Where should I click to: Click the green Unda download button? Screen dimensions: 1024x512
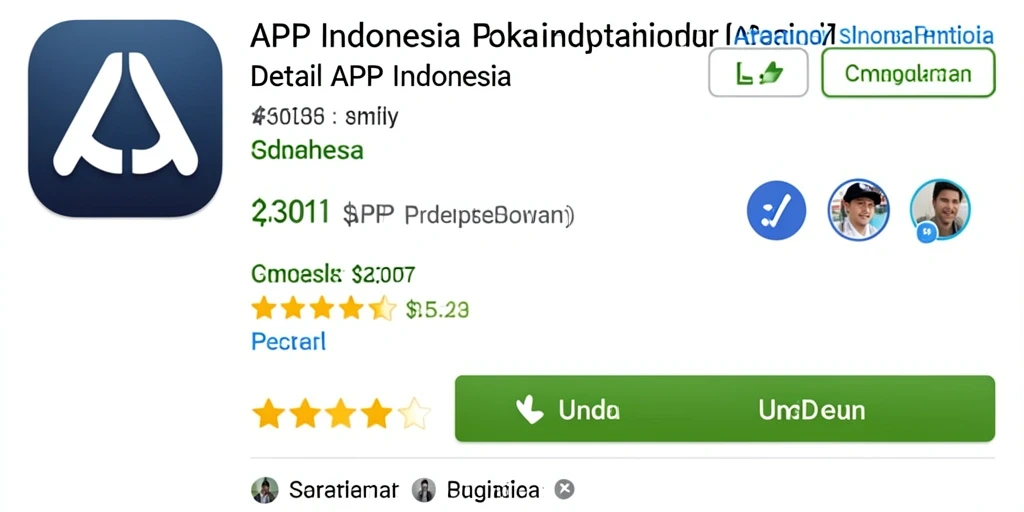pyautogui.click(x=724, y=409)
